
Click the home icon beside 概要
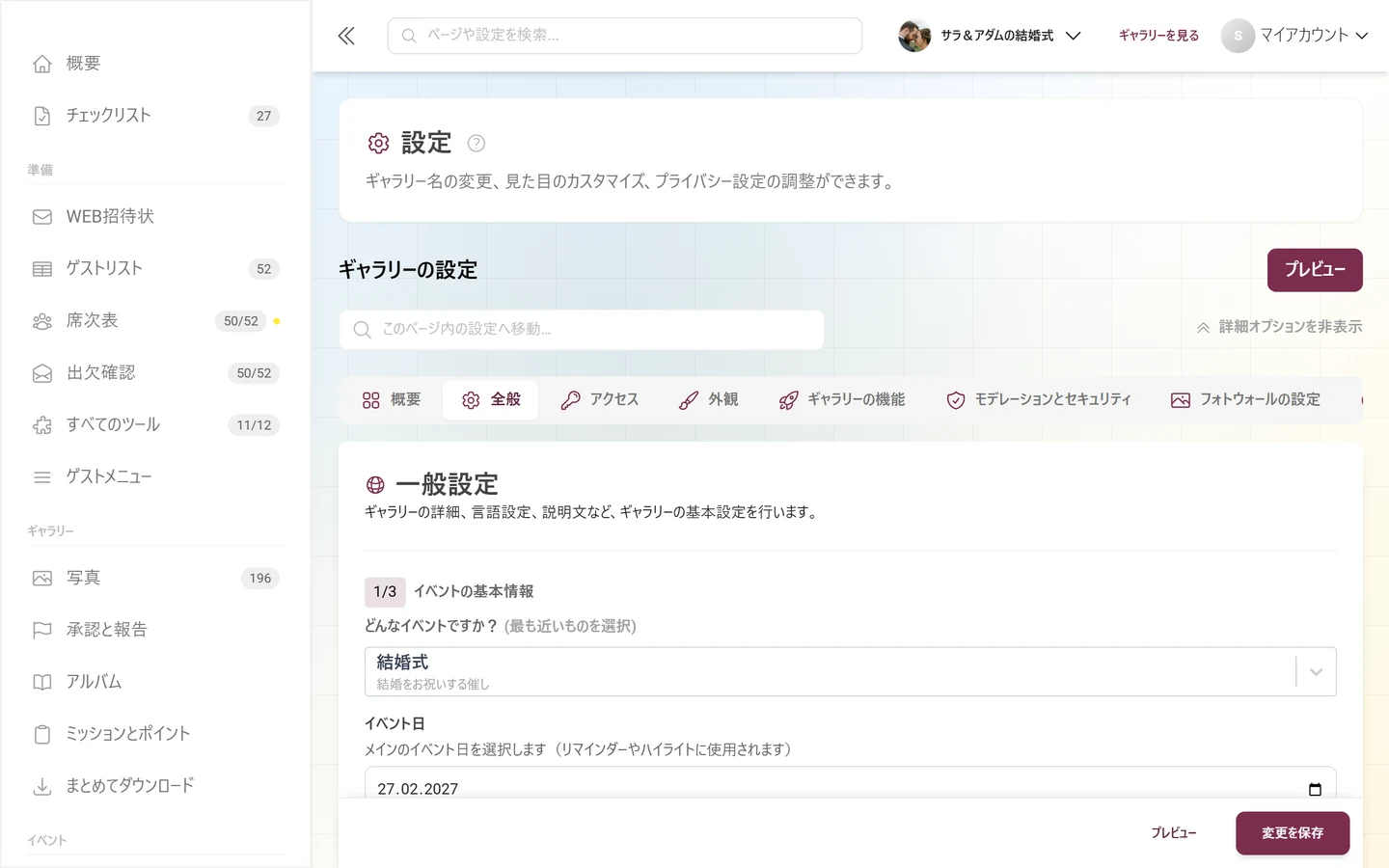click(x=42, y=64)
